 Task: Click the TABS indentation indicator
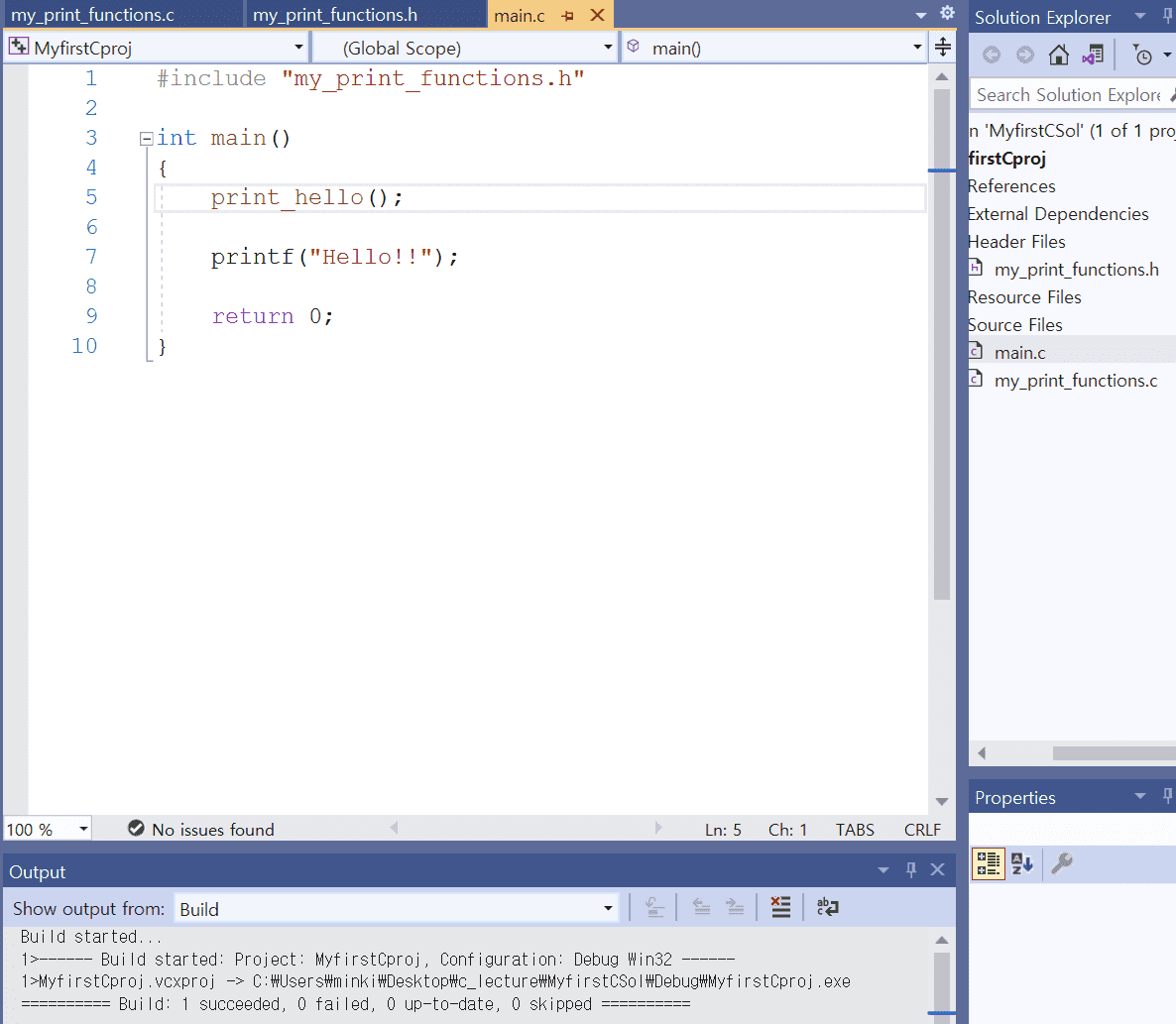coord(855,830)
